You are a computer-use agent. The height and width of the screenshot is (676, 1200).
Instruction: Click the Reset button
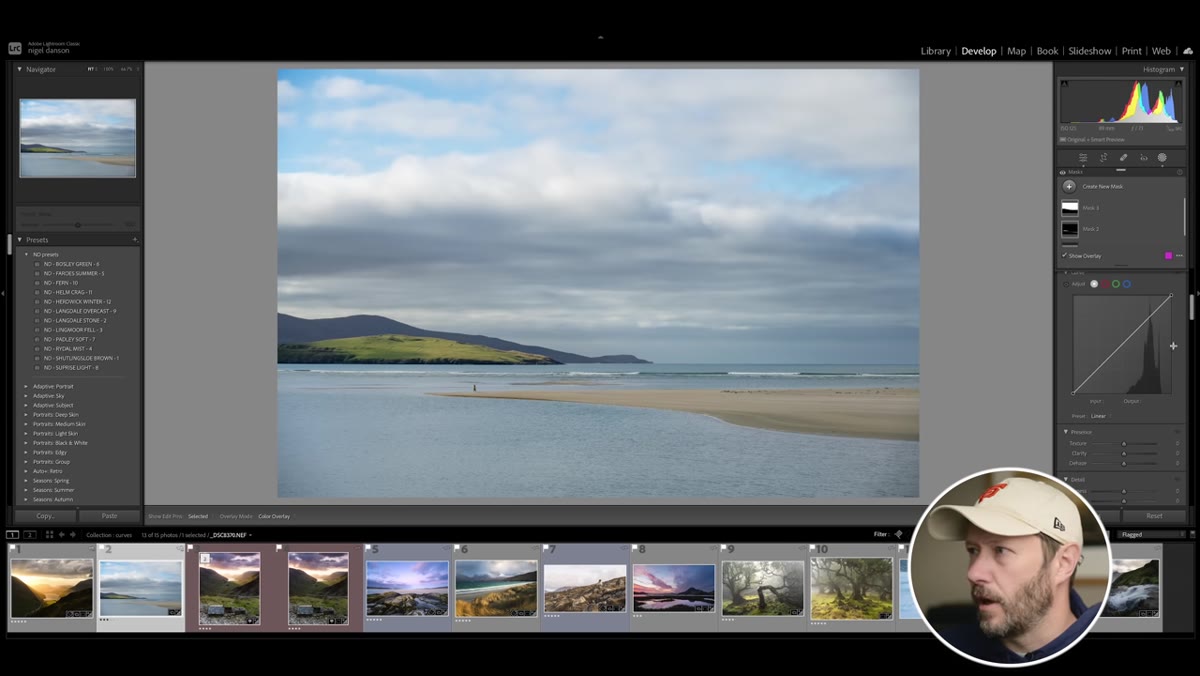[x=1154, y=516]
